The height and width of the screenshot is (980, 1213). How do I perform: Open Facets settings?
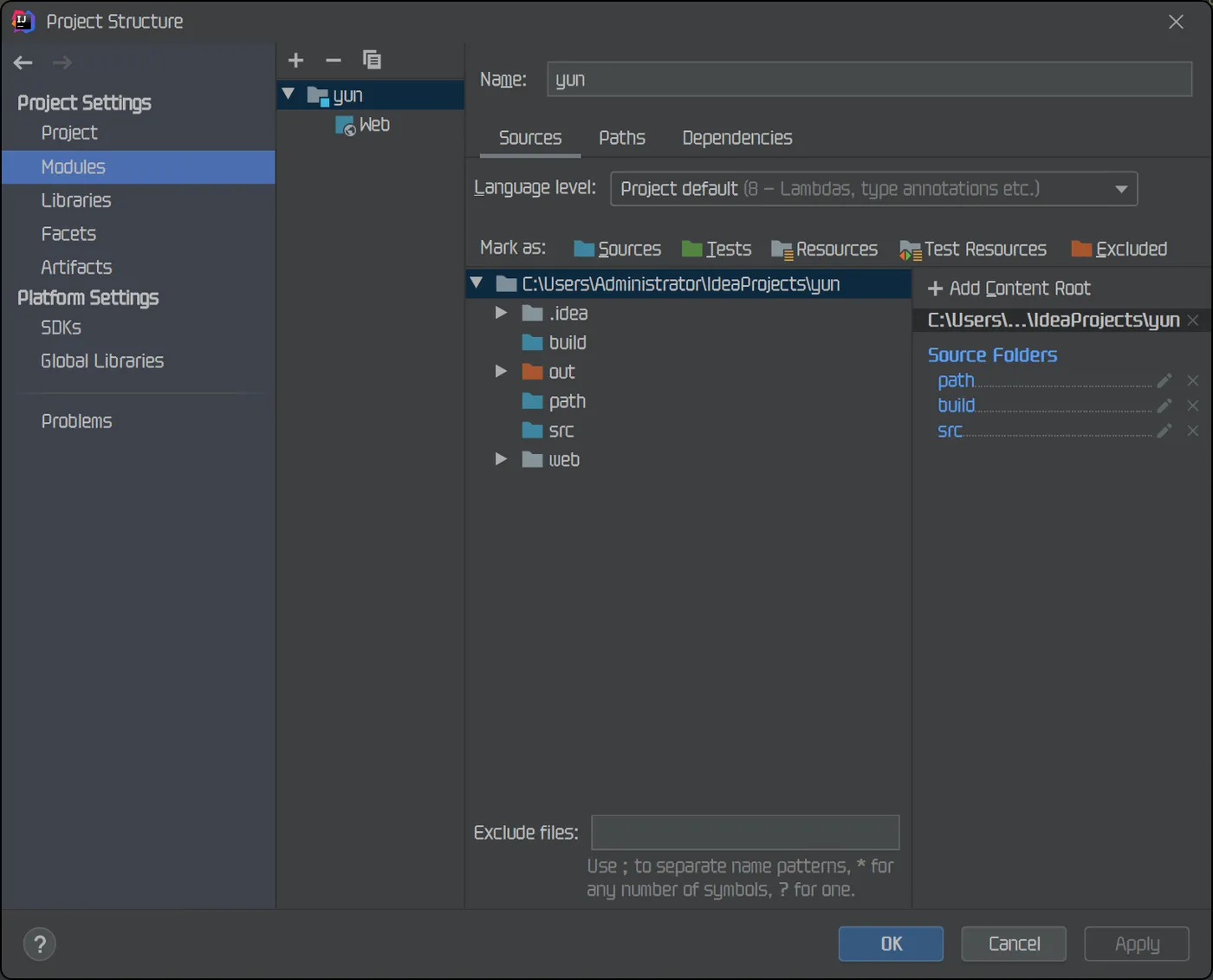(68, 234)
